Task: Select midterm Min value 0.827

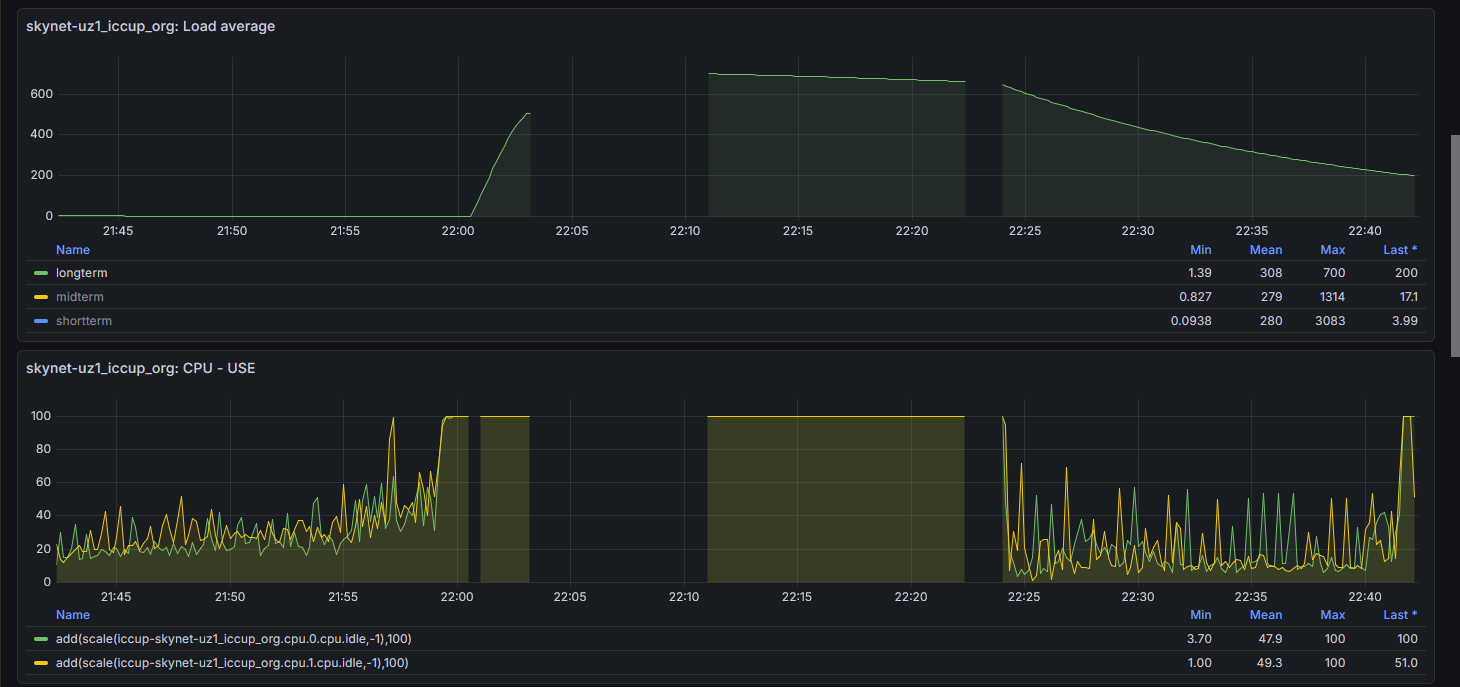Action: tap(1196, 297)
